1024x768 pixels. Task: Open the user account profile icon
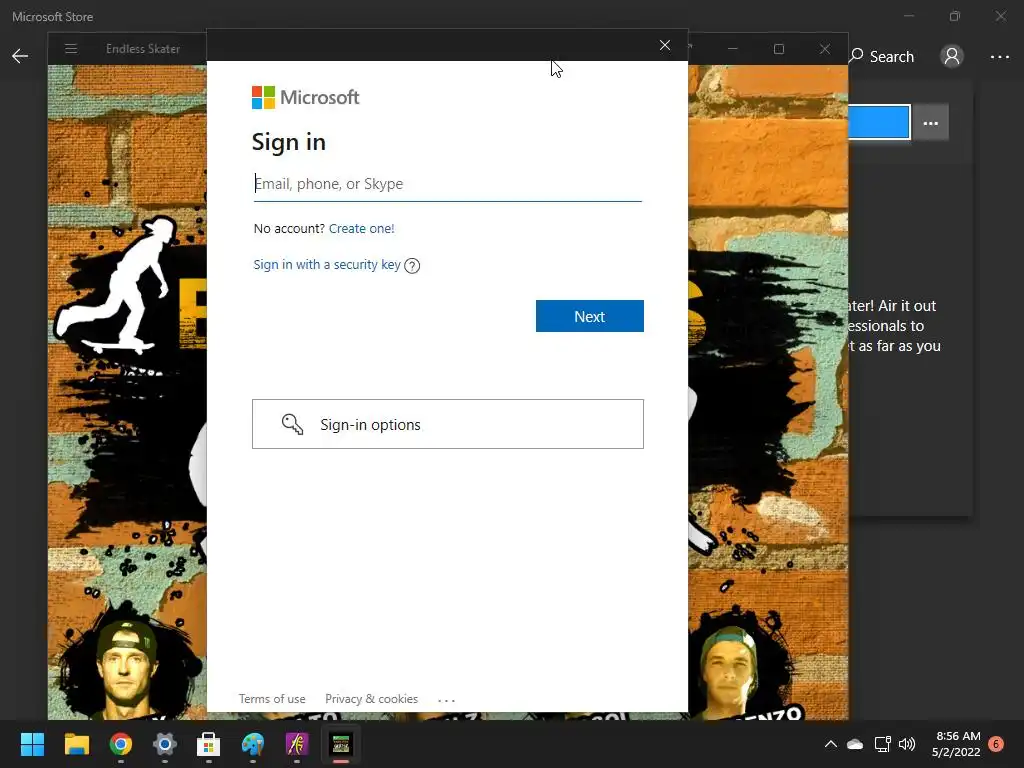pos(952,56)
